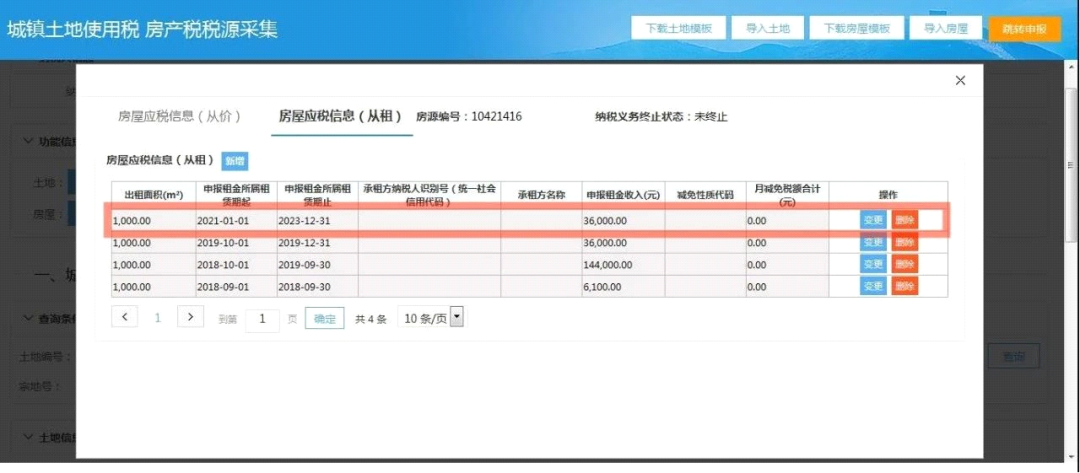
Task: Click 导入房屋 button
Action: 946,29
